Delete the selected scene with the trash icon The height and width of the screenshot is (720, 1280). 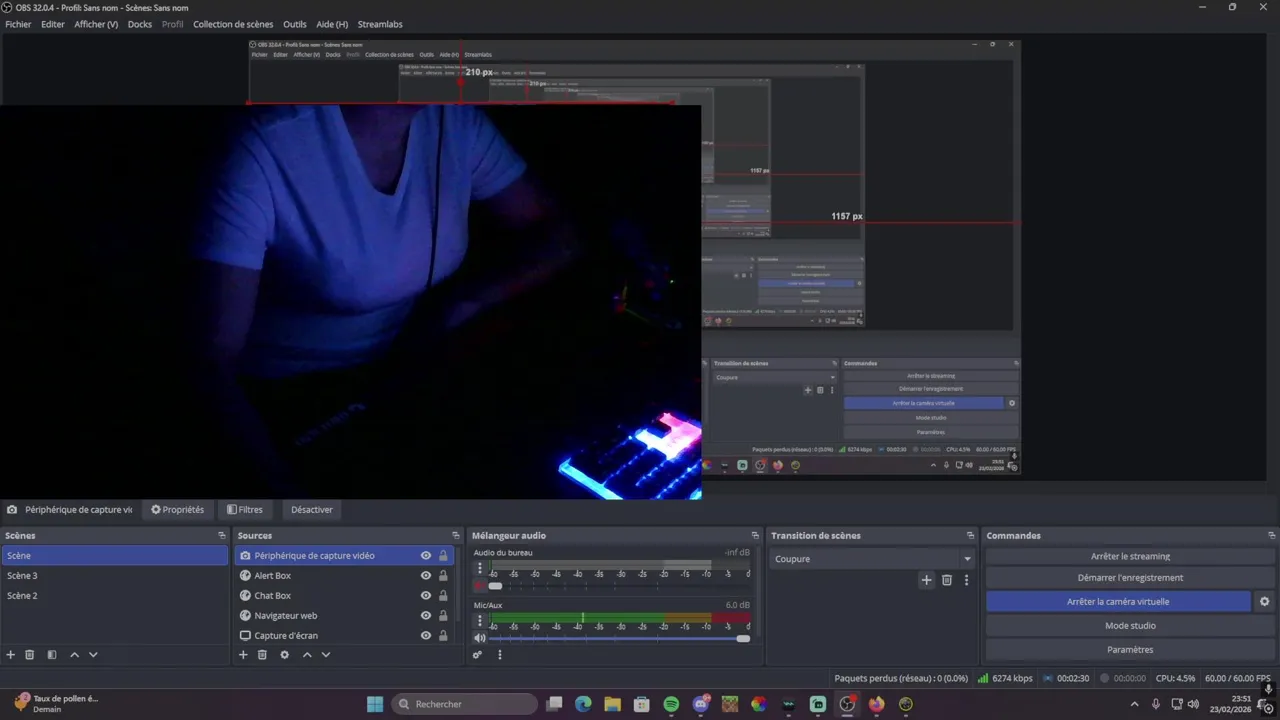[30, 655]
